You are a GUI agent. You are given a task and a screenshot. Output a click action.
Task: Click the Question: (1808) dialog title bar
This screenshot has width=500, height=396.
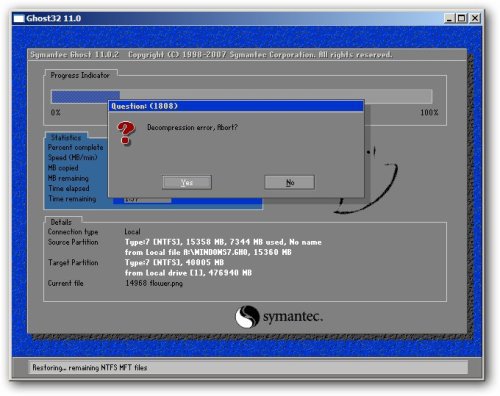pos(236,106)
